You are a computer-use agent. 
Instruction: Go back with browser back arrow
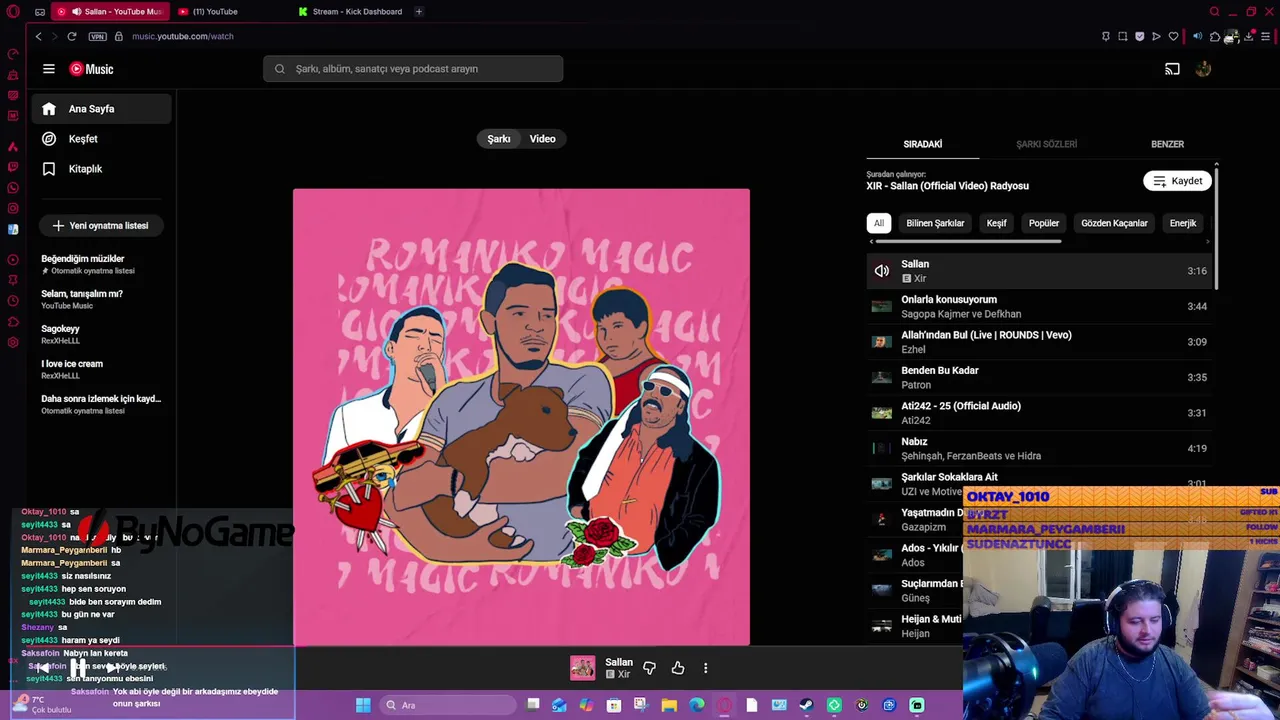(38, 36)
